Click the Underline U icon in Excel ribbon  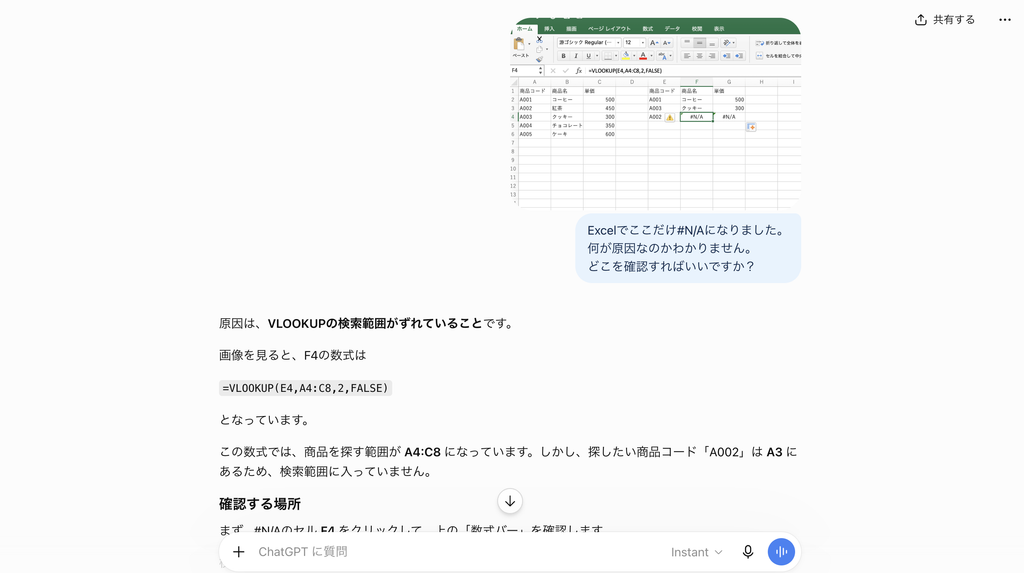[x=588, y=56]
